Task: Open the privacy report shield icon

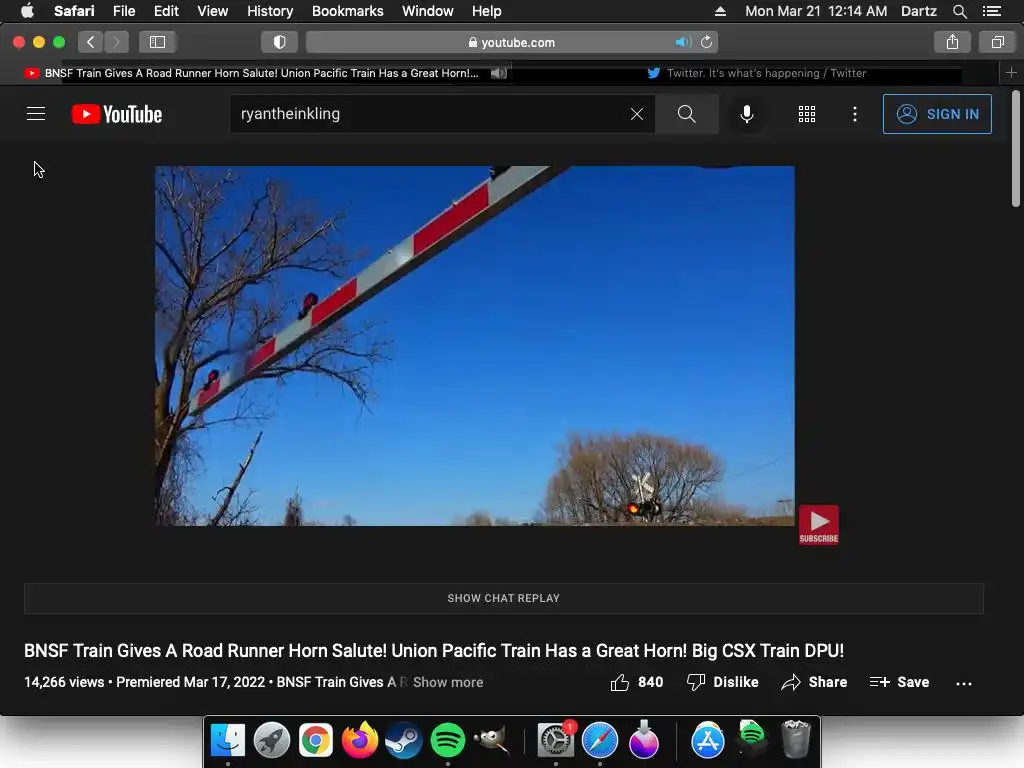Action: tap(280, 42)
